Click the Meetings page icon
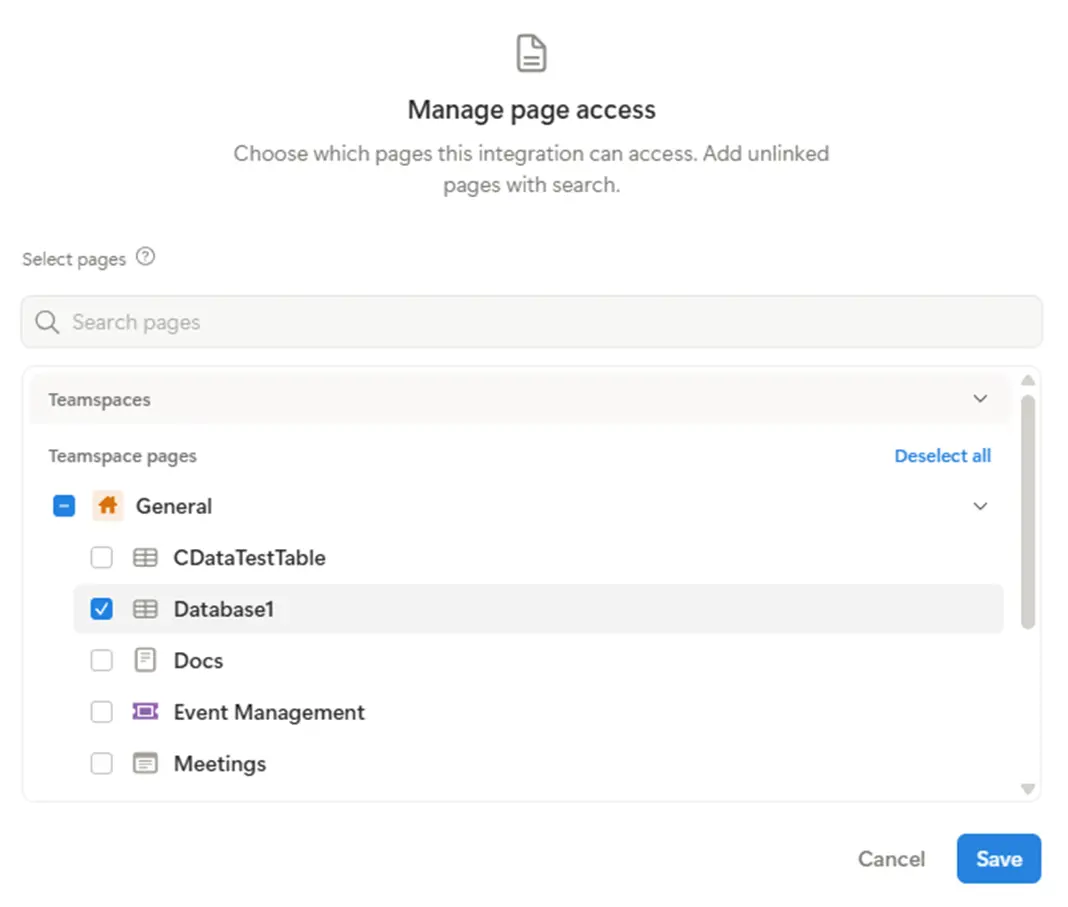 (145, 764)
